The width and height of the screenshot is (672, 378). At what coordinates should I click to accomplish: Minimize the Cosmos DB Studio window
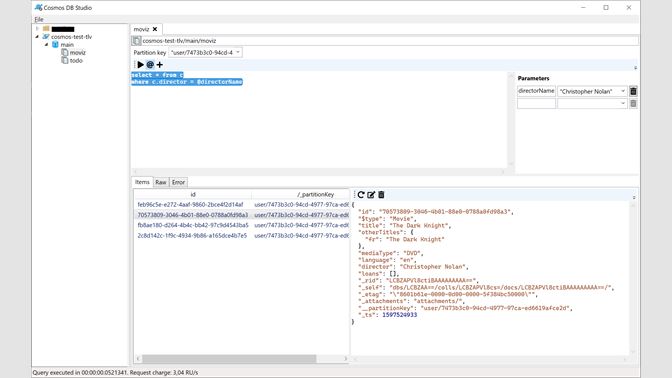(583, 7)
